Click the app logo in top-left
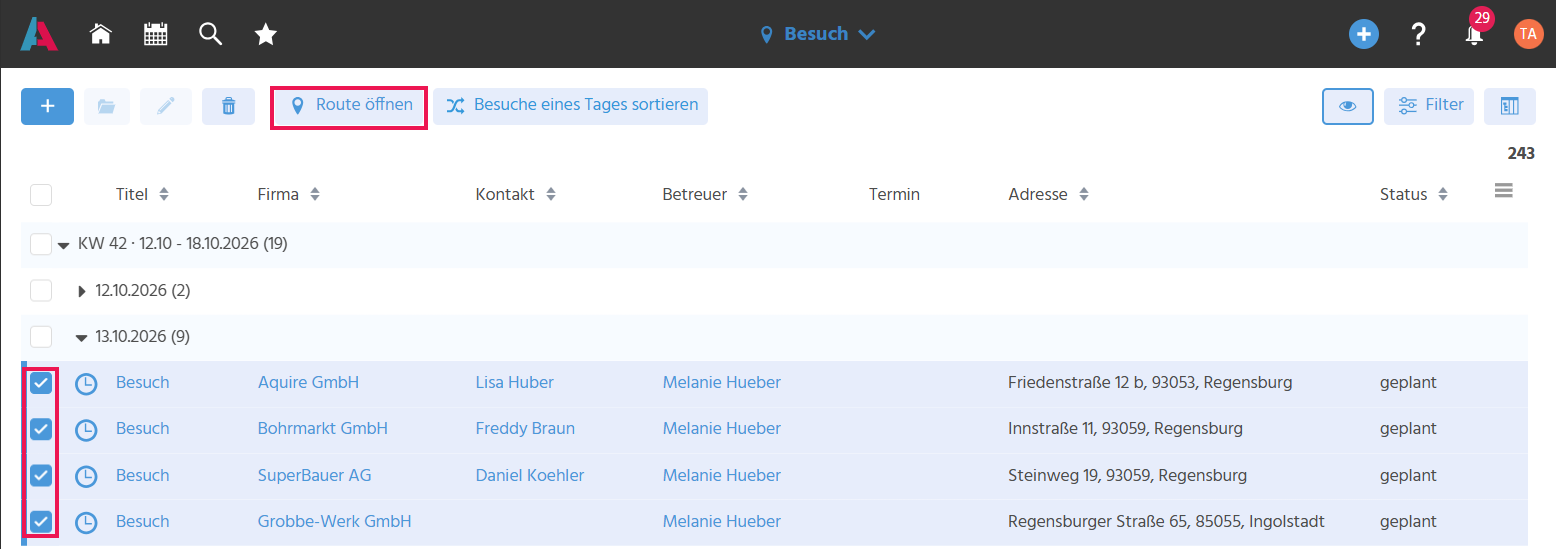This screenshot has width=1556, height=549. (39, 34)
